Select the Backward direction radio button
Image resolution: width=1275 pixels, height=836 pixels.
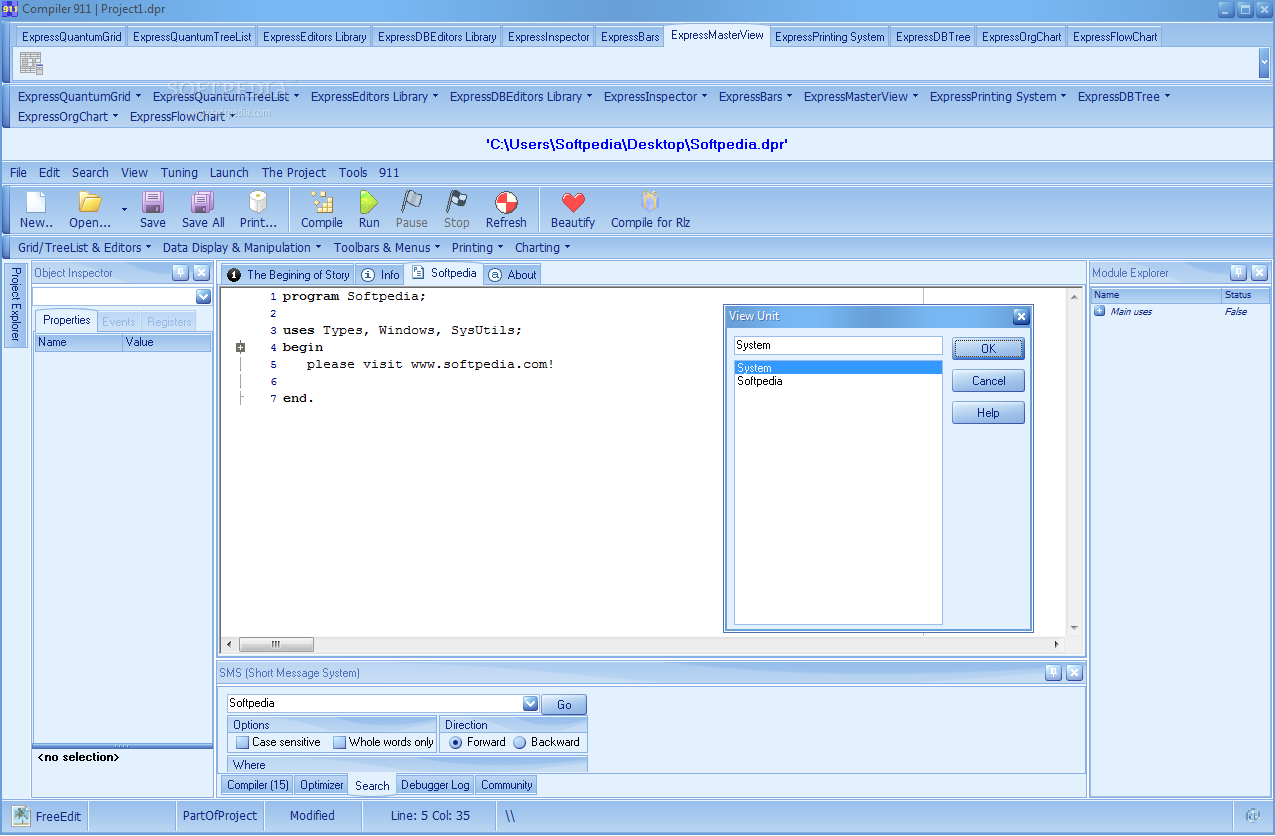pyautogui.click(x=520, y=742)
